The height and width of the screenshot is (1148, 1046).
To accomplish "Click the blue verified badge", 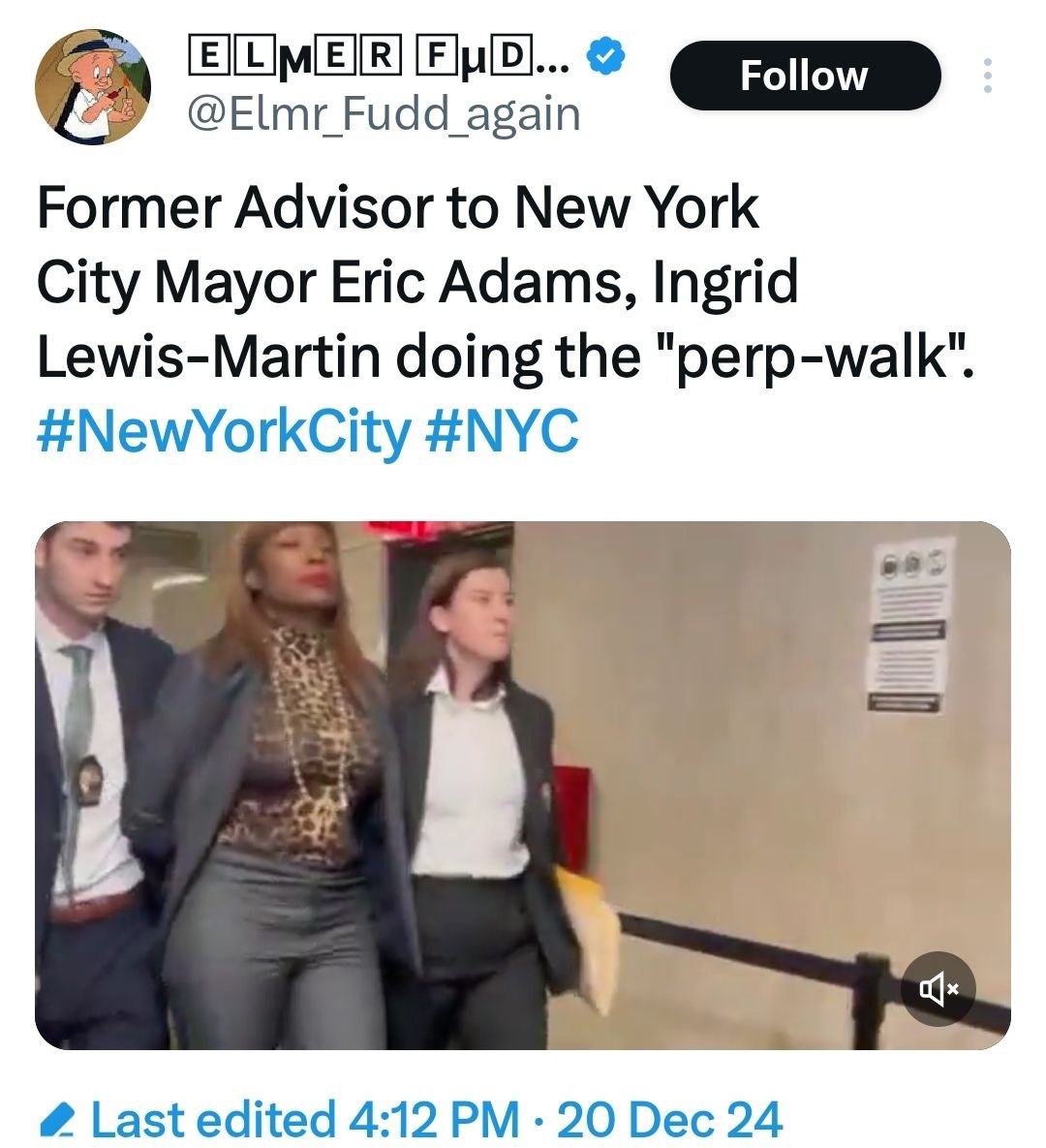I will 606,57.
